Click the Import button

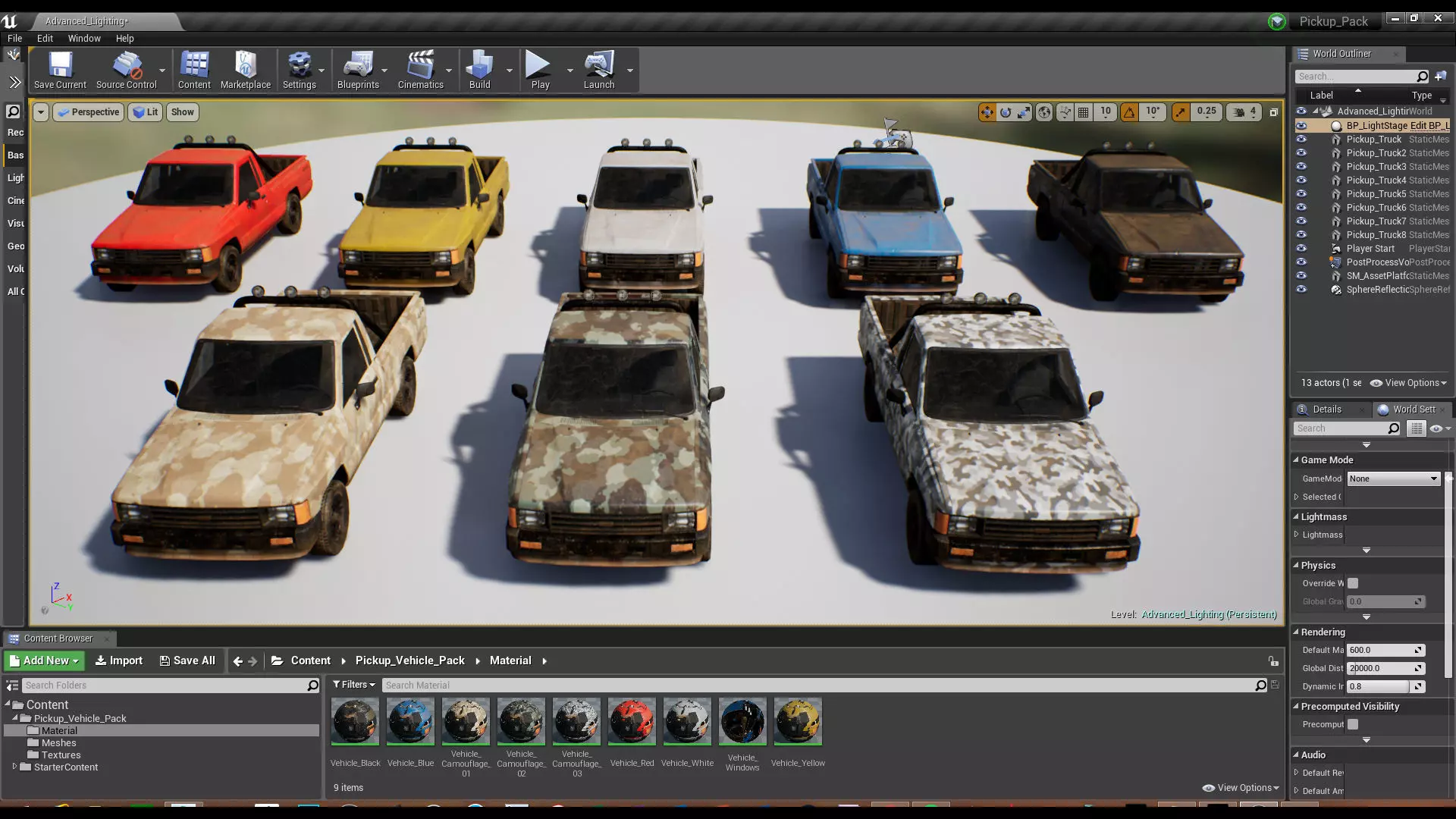119,661
